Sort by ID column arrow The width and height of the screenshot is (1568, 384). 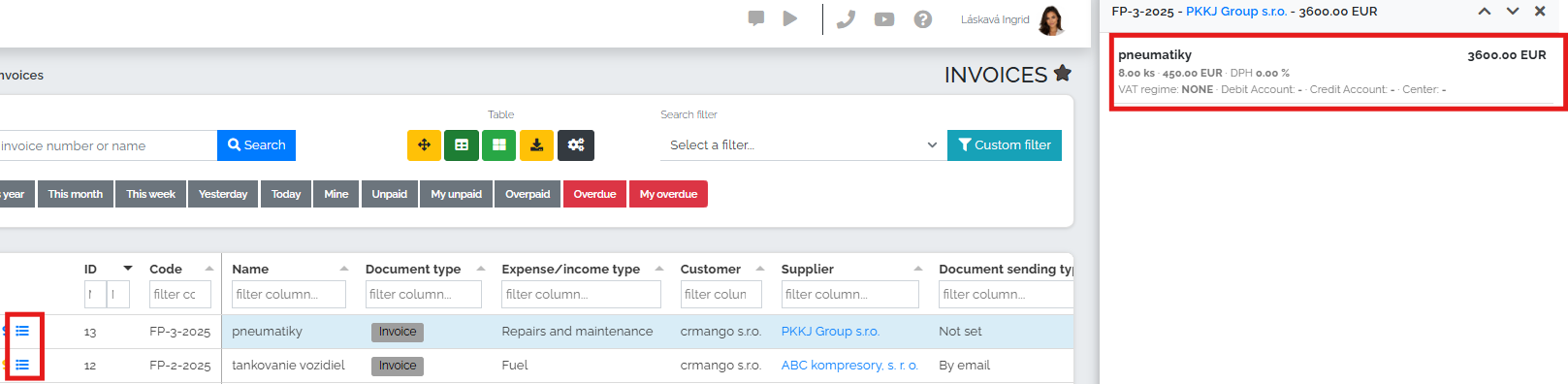128,269
